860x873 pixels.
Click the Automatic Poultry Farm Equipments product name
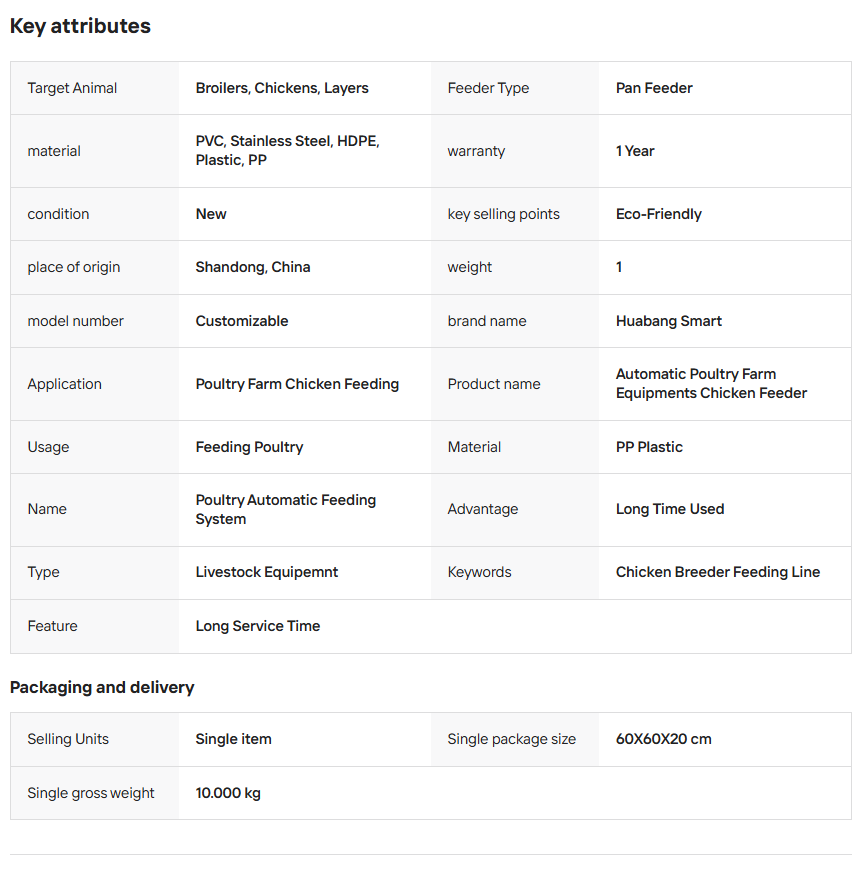(711, 384)
